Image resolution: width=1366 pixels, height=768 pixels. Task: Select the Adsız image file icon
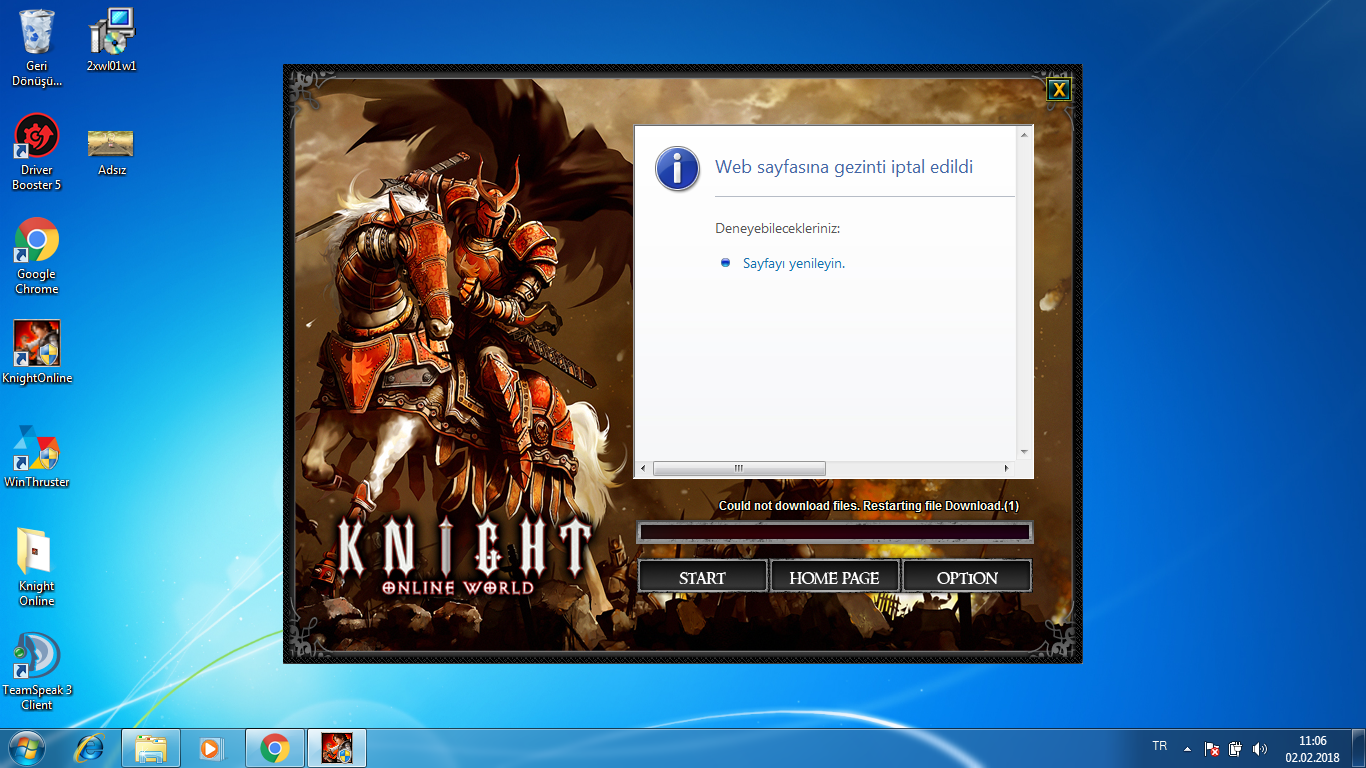111,151
